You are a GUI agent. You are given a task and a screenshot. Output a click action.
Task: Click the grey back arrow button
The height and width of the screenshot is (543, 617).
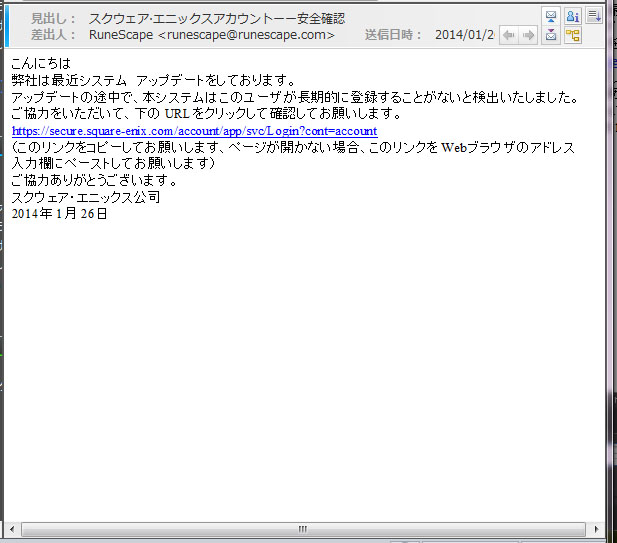[x=509, y=35]
